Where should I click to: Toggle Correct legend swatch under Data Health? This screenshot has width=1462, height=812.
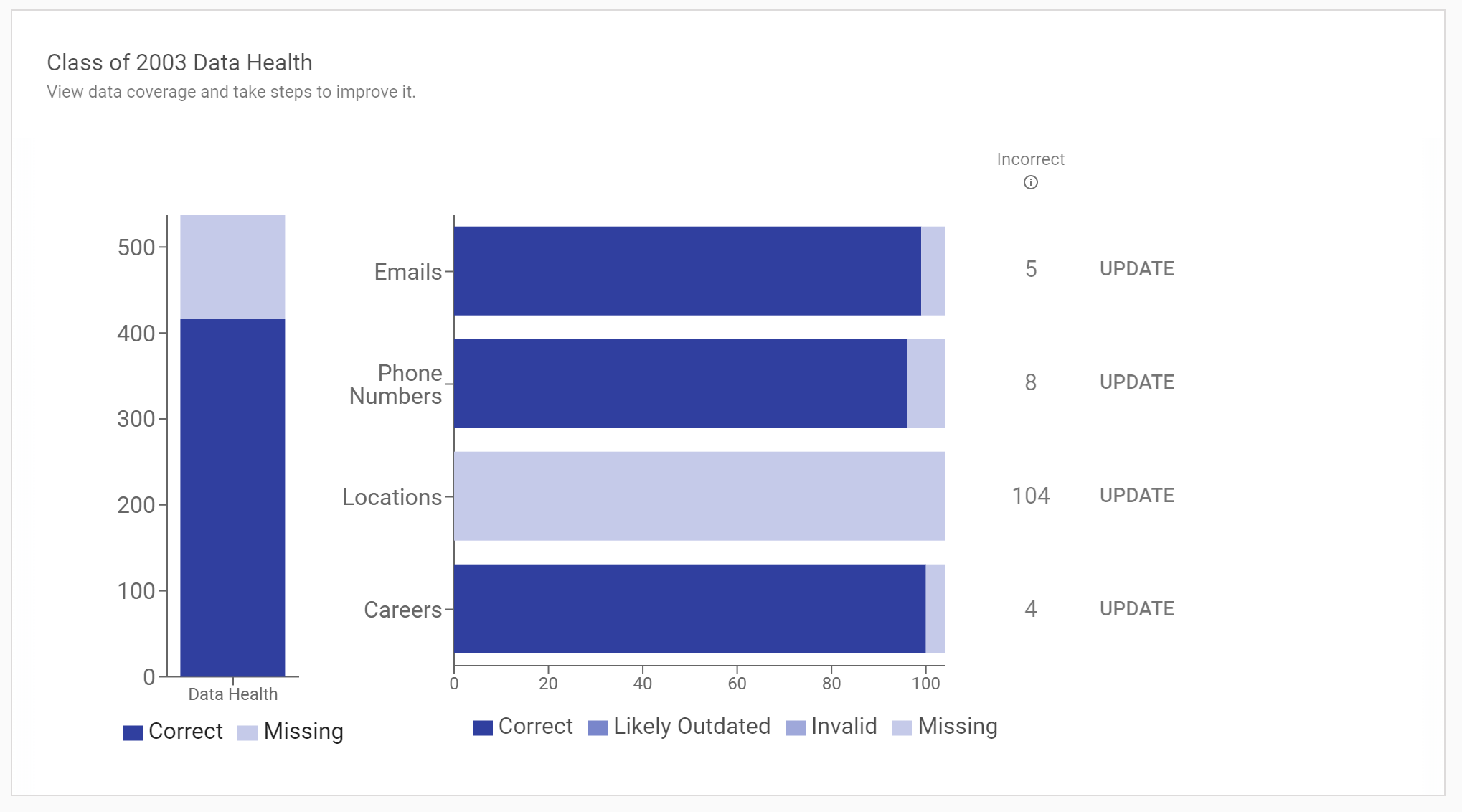(x=133, y=732)
